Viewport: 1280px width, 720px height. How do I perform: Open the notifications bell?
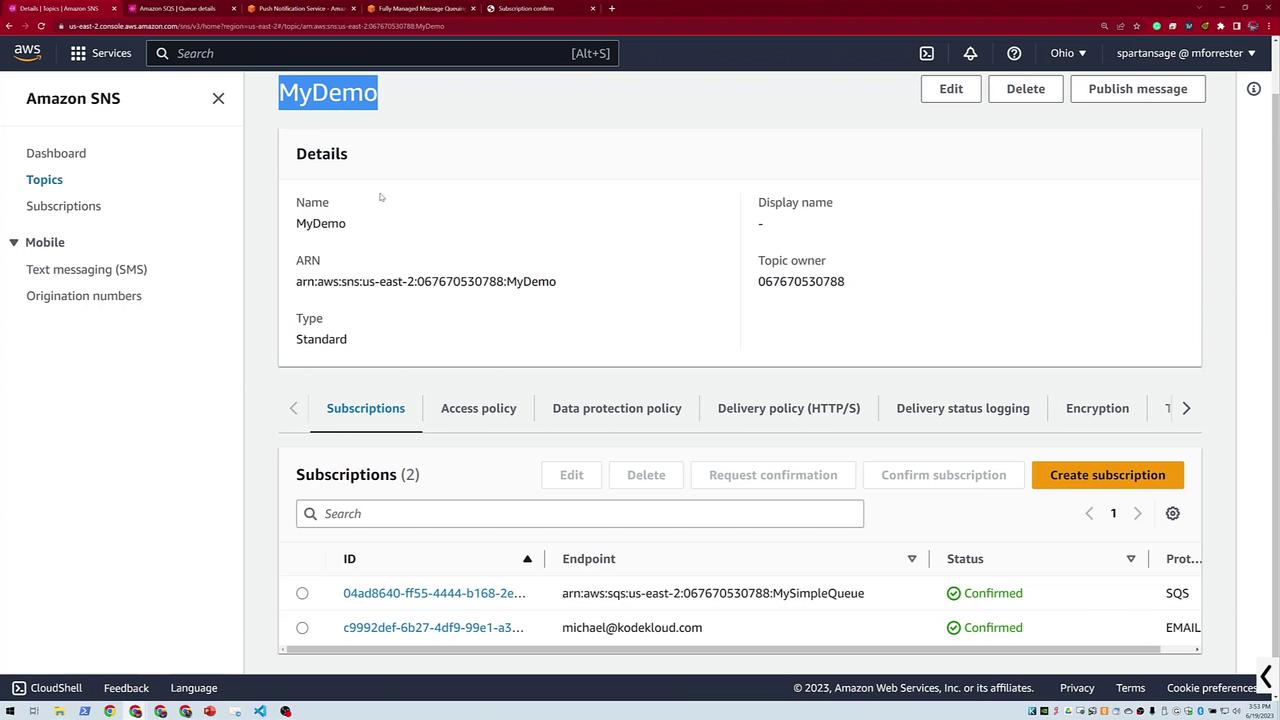pos(970,53)
